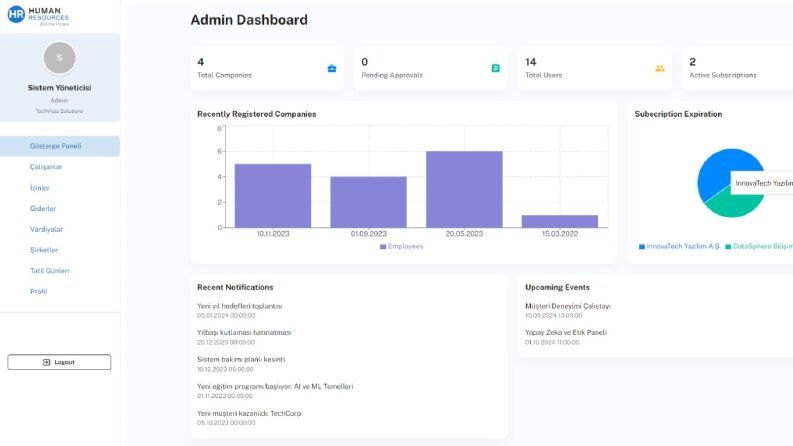Click the yellow people icon on Total Users
Viewport: 793px width, 446px height.
pos(659,68)
